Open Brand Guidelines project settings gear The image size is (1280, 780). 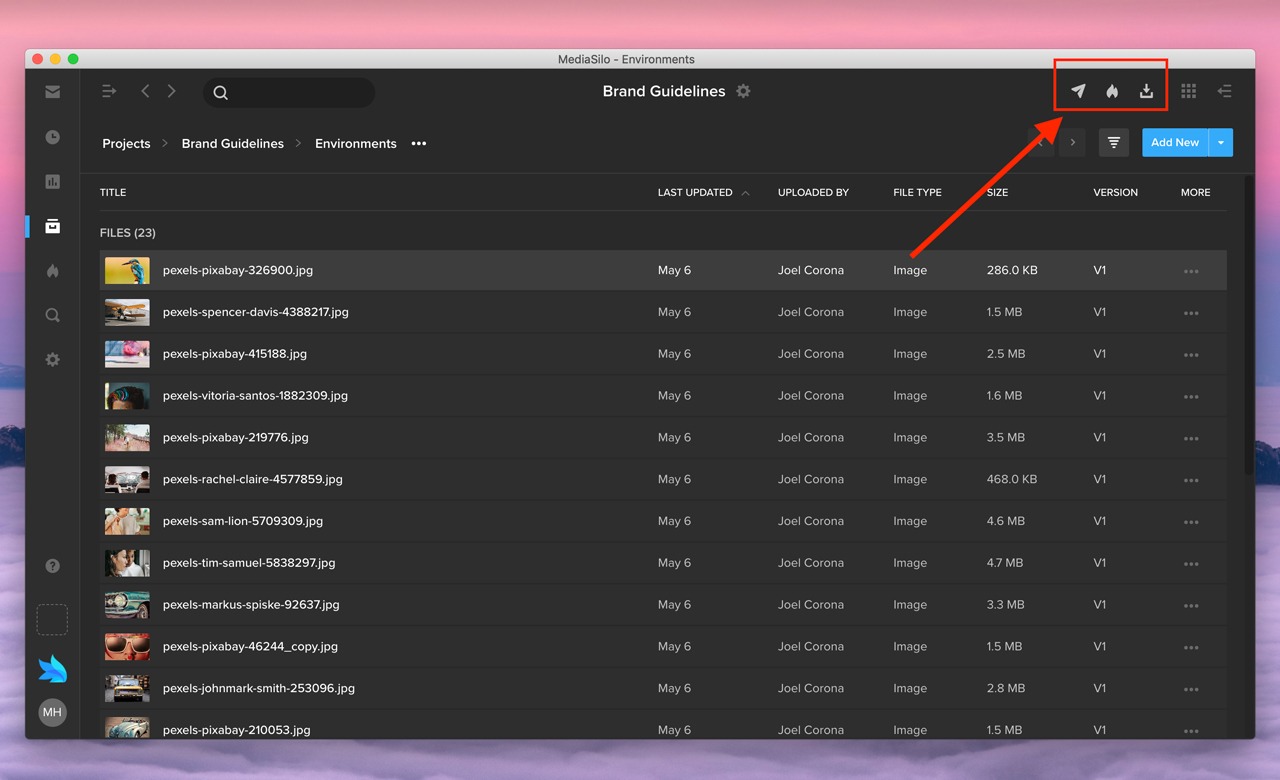click(x=743, y=91)
